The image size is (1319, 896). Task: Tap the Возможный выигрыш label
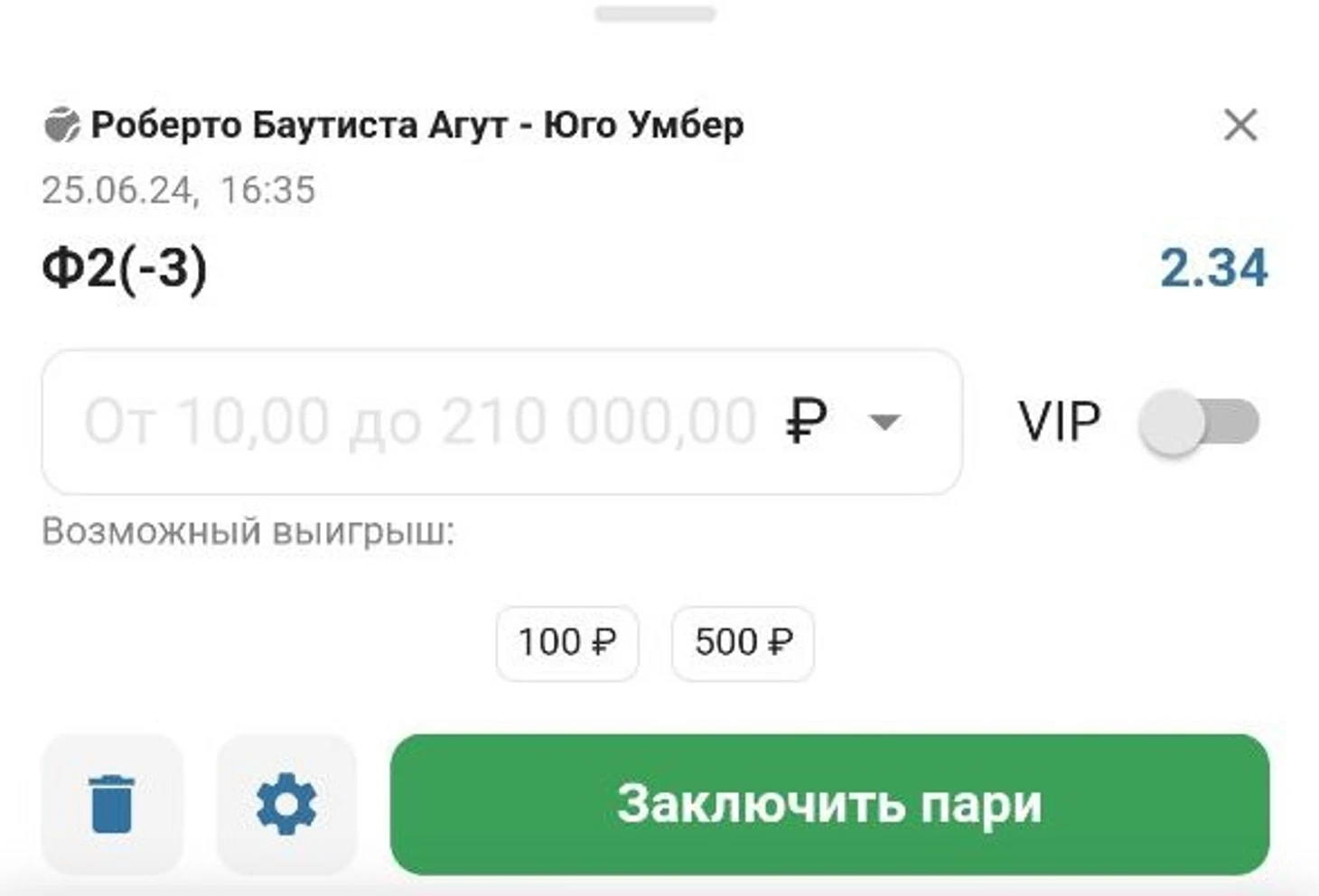(x=248, y=531)
